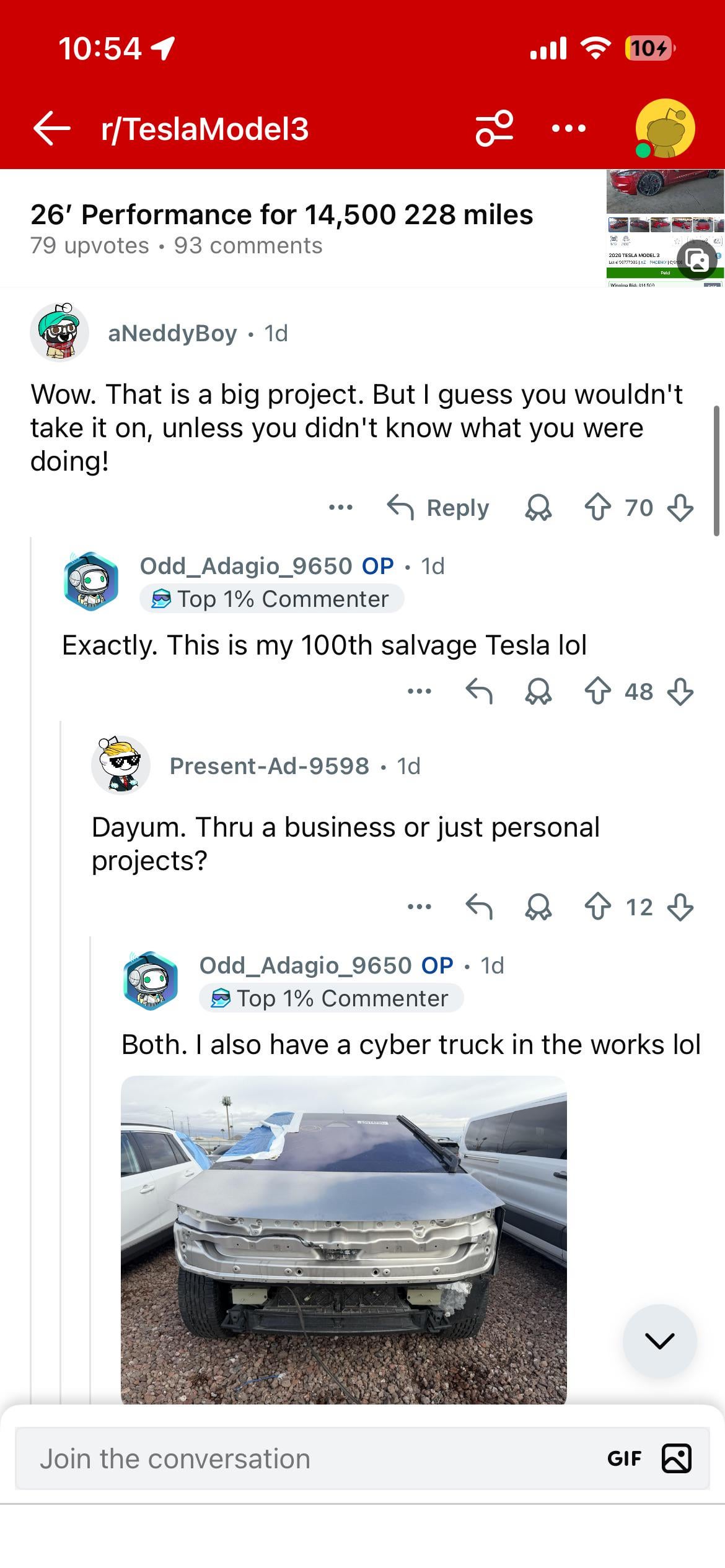Tap the reply arrow on the 100th salvage Tesla comment
This screenshot has height=1568, width=725.
click(479, 692)
